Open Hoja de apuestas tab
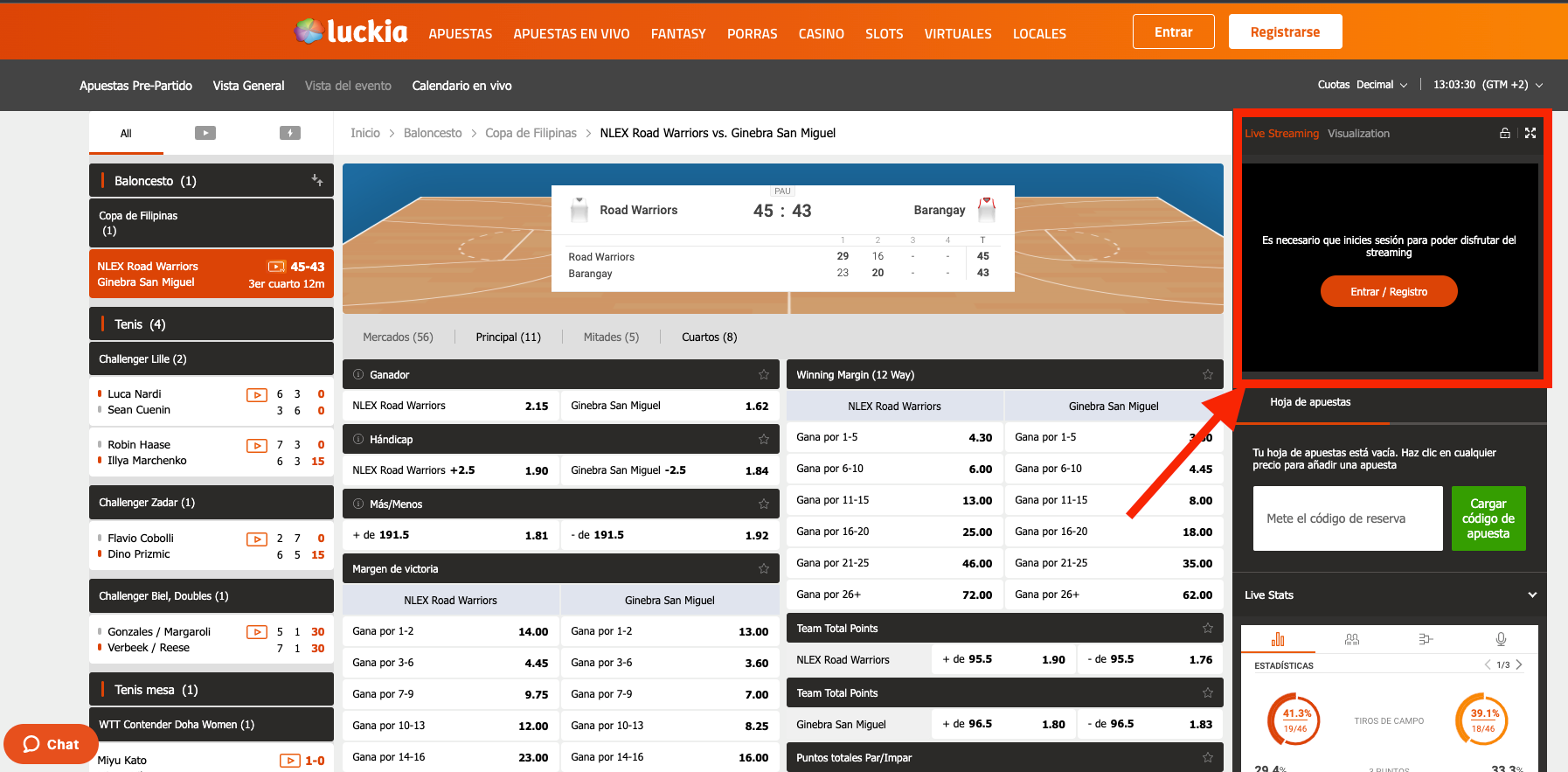The height and width of the screenshot is (772, 1568). pyautogui.click(x=1310, y=402)
